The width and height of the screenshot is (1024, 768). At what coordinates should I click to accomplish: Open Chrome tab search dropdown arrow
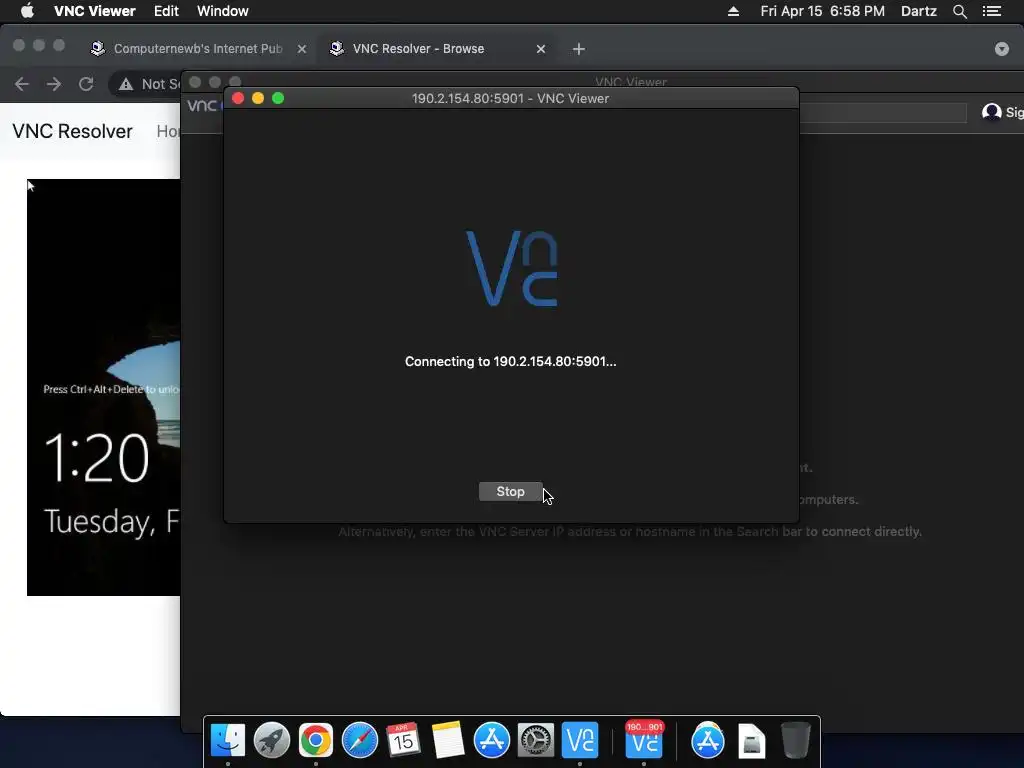1002,49
